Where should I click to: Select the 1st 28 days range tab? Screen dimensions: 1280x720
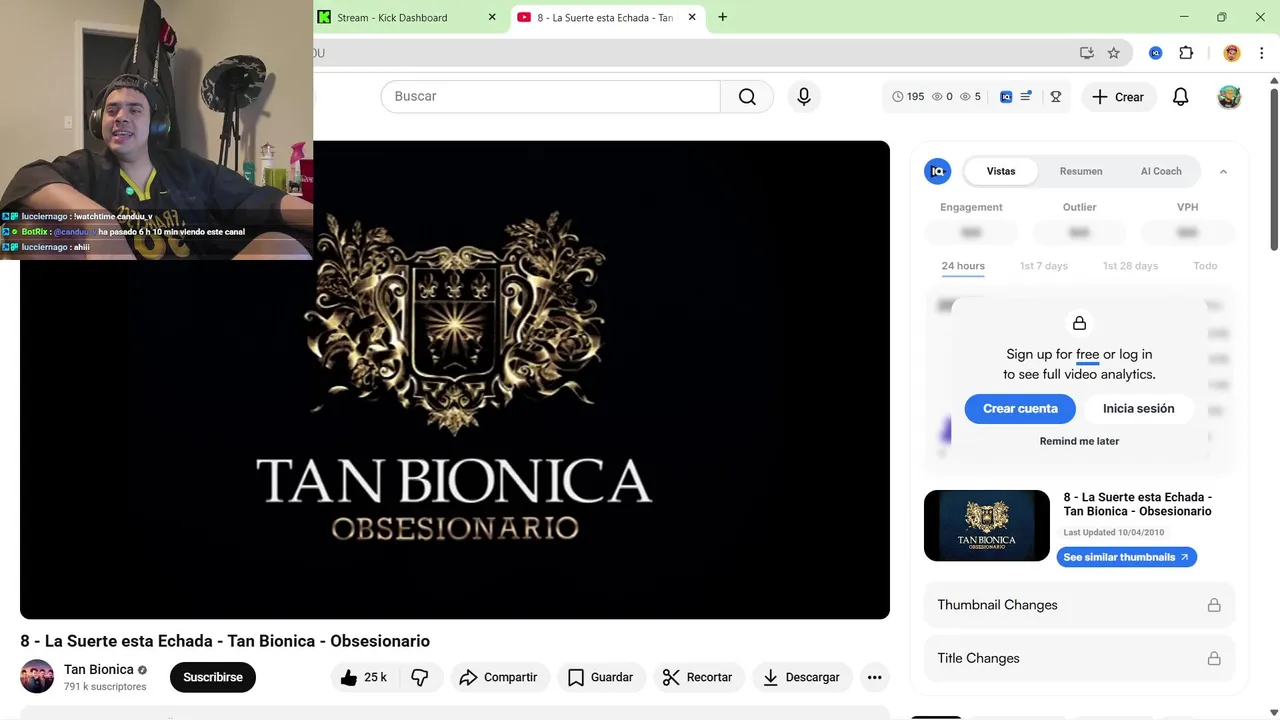tap(1130, 266)
